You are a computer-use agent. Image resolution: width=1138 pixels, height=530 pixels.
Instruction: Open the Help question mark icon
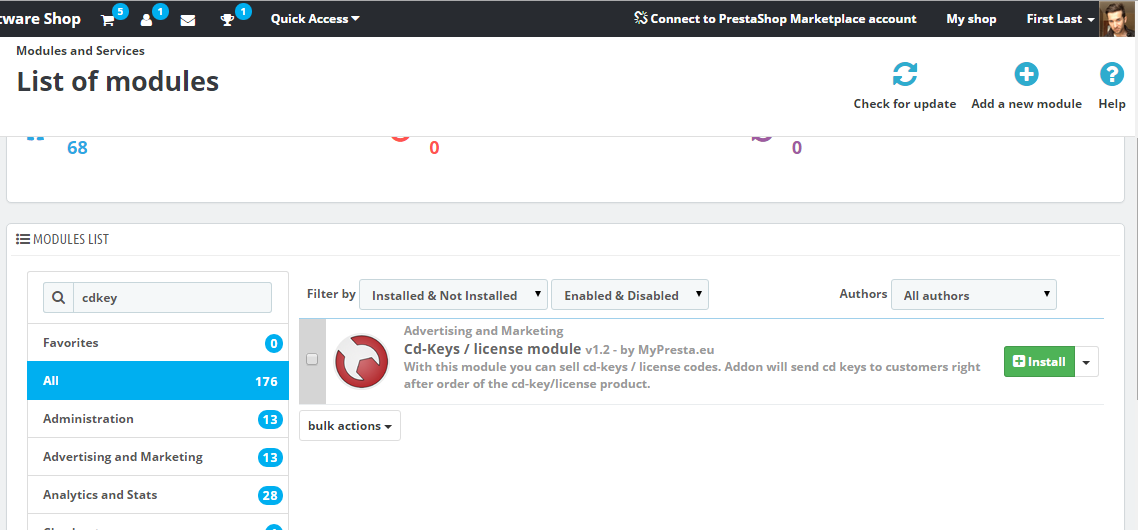1111,75
